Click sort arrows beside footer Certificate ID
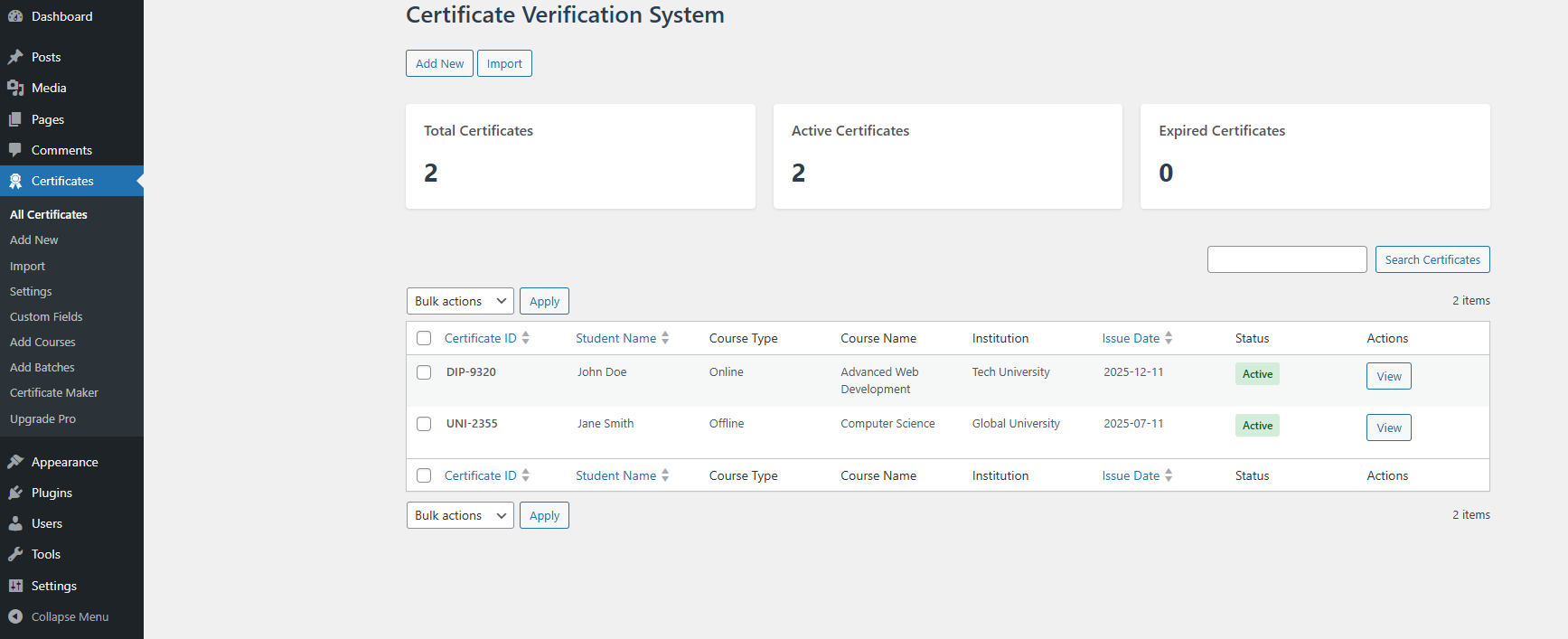The width and height of the screenshot is (1568, 639). point(525,475)
